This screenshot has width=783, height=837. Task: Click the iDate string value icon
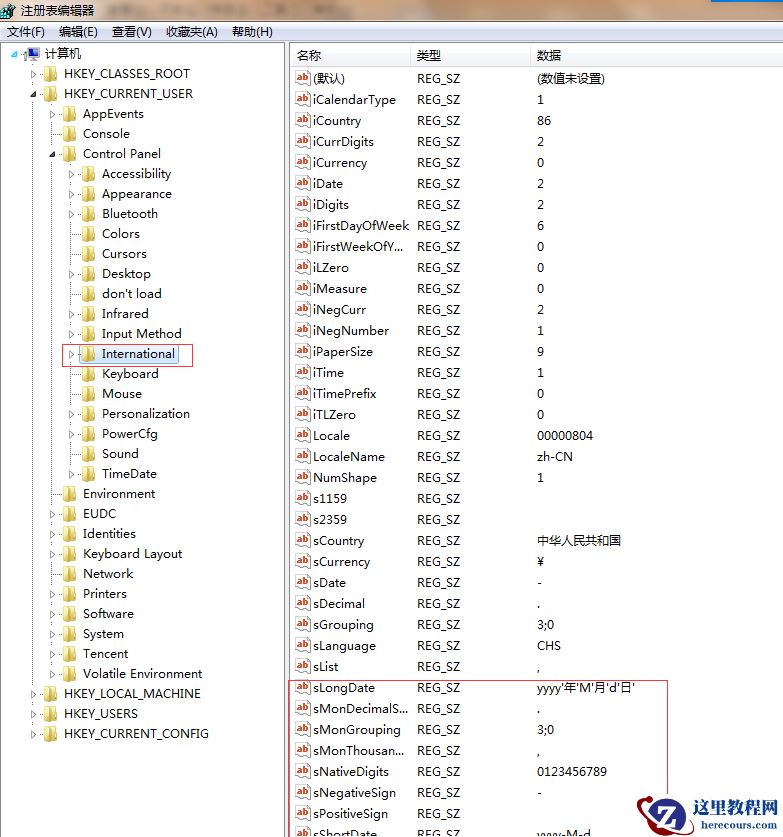[303, 184]
